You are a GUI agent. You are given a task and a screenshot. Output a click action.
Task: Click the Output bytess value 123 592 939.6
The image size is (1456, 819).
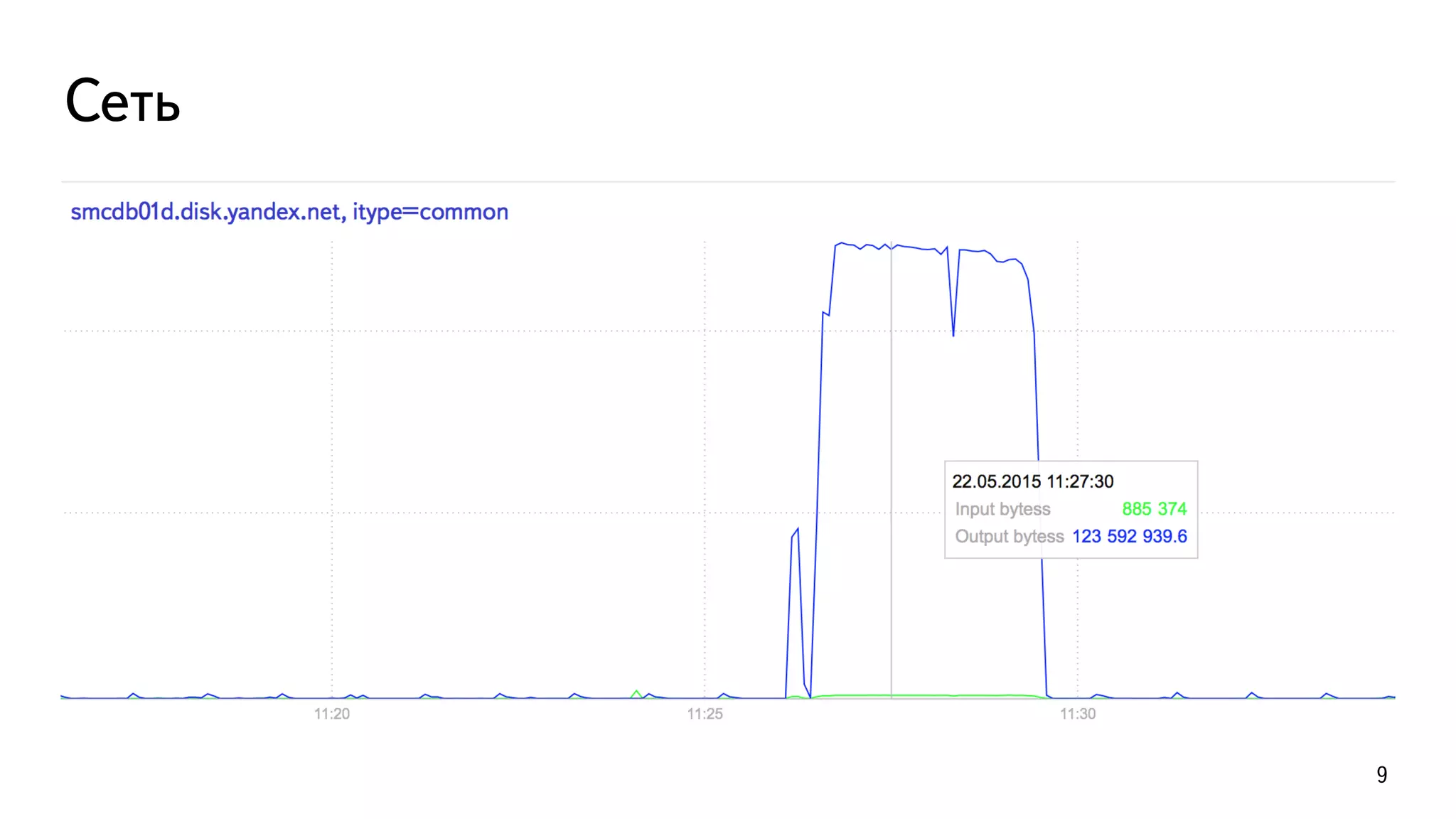(1129, 536)
